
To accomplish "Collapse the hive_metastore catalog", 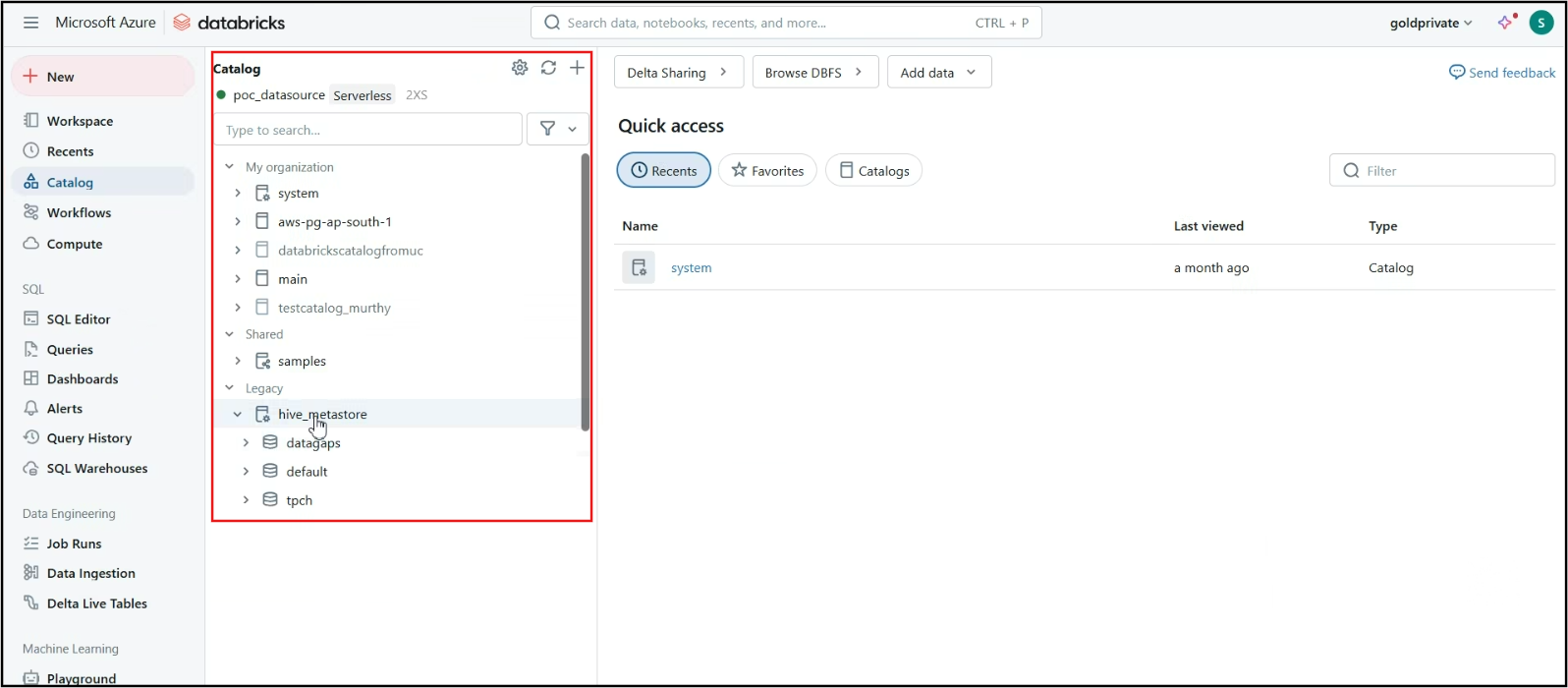I will point(238,415).
